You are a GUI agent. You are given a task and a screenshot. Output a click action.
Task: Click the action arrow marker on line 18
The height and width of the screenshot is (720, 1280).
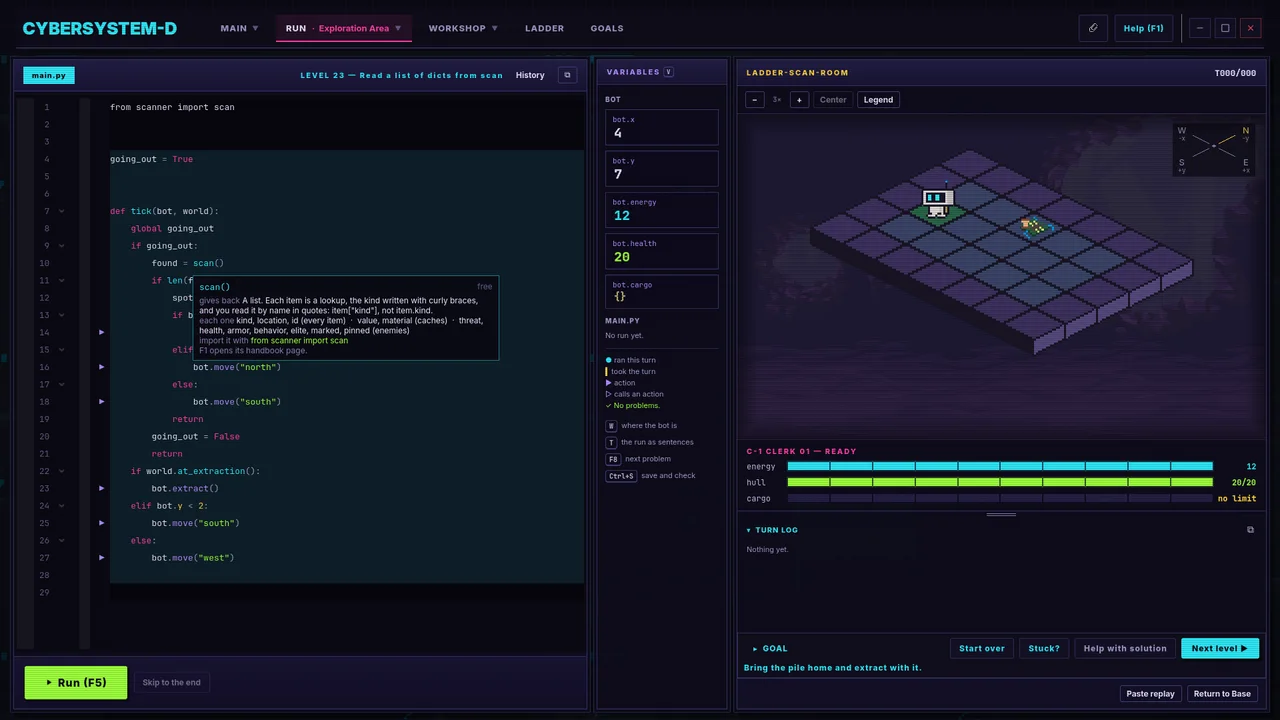click(x=101, y=402)
